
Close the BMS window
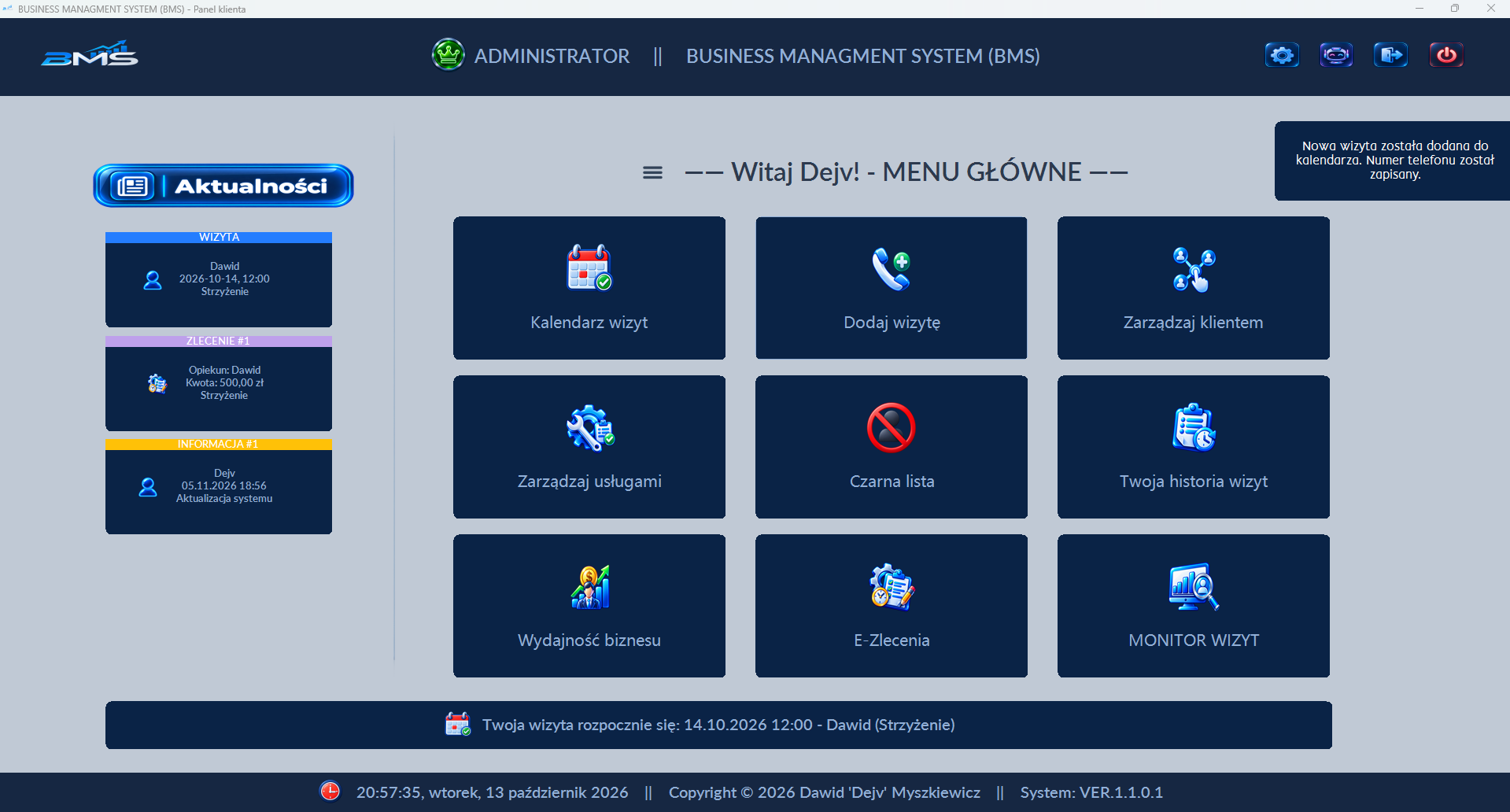tap(1490, 9)
